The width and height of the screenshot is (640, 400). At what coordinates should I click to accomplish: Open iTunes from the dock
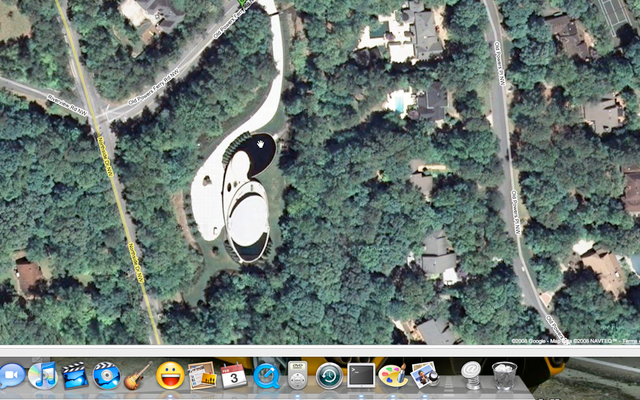point(43,376)
